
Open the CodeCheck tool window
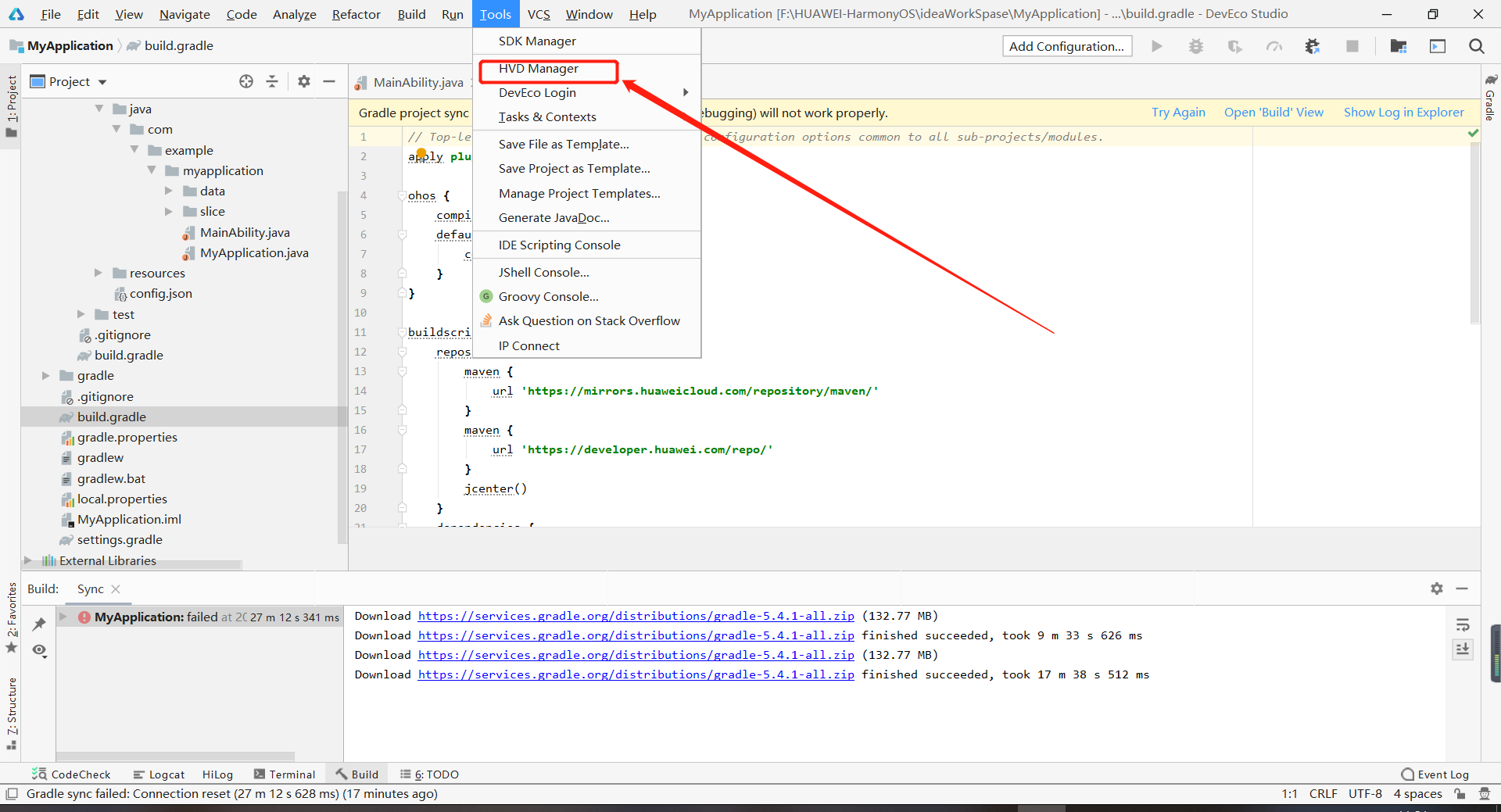(72, 774)
